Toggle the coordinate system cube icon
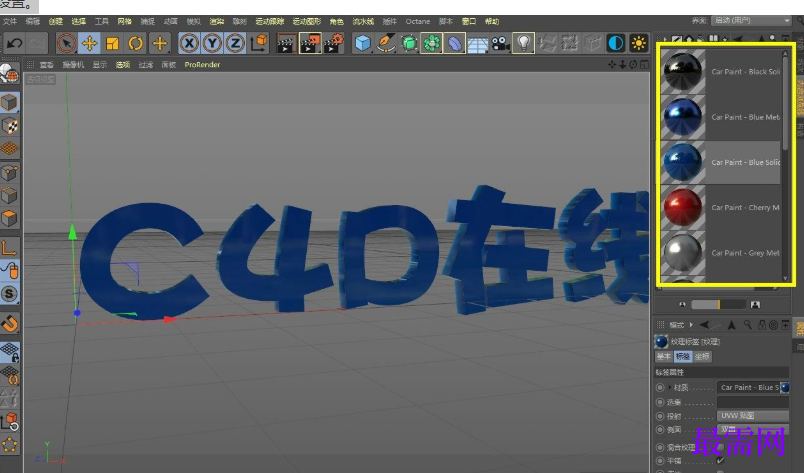804x473 pixels. point(259,43)
